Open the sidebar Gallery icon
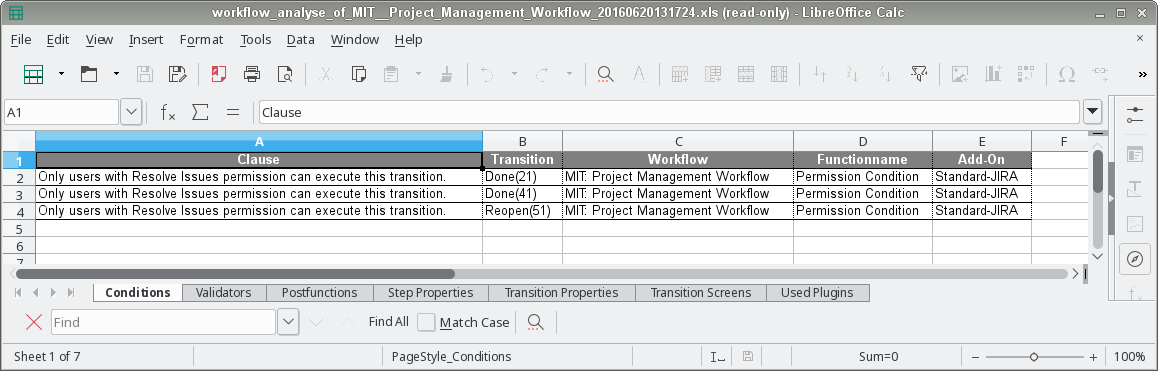Viewport: 1158px width, 371px height. click(x=1135, y=224)
